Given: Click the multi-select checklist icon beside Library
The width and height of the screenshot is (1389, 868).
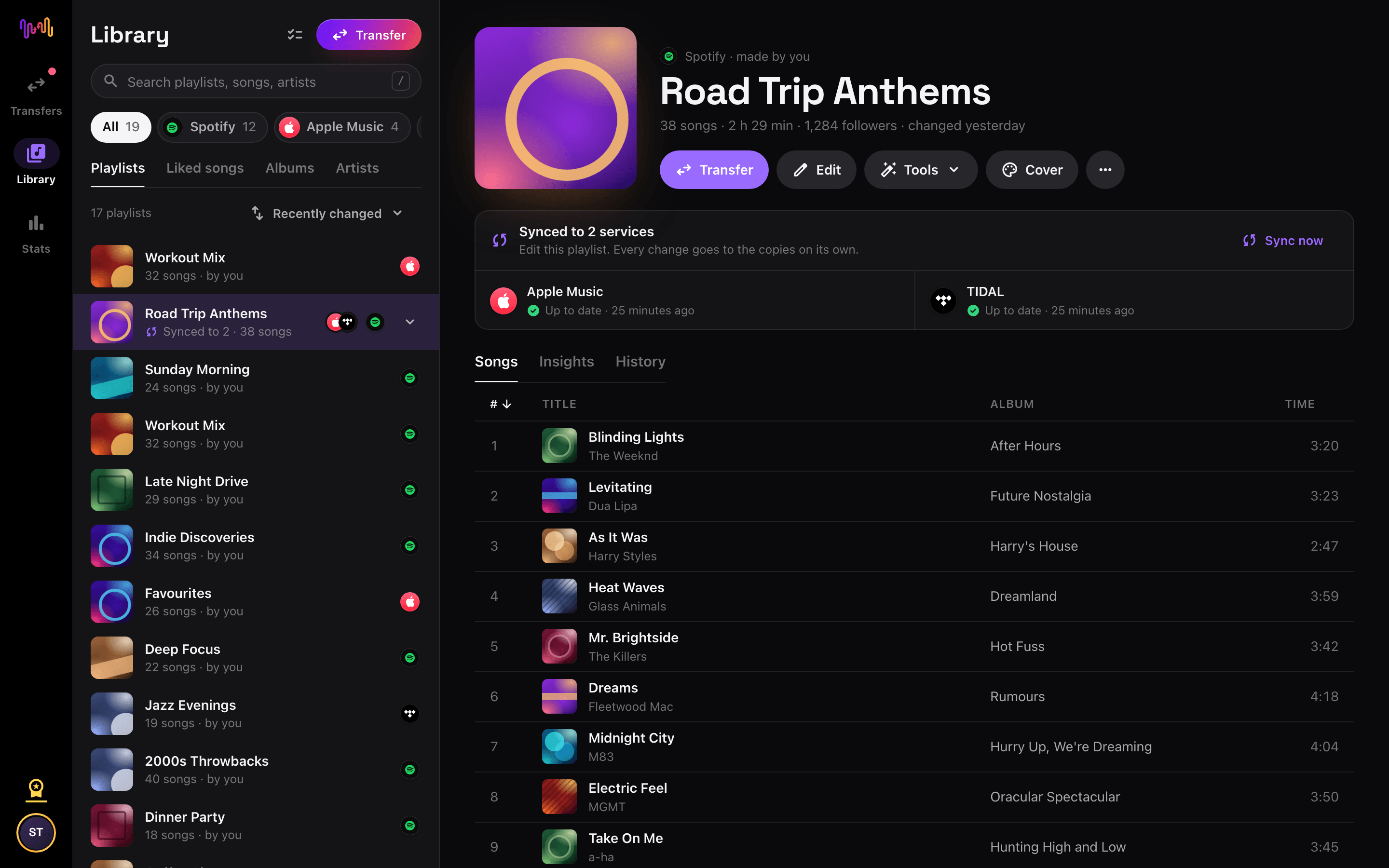Looking at the screenshot, I should pyautogui.click(x=295, y=35).
